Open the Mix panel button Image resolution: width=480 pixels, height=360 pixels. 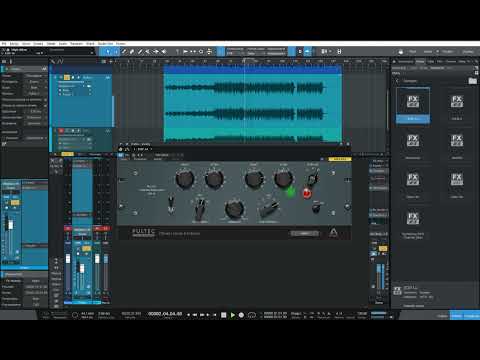pos(457,316)
